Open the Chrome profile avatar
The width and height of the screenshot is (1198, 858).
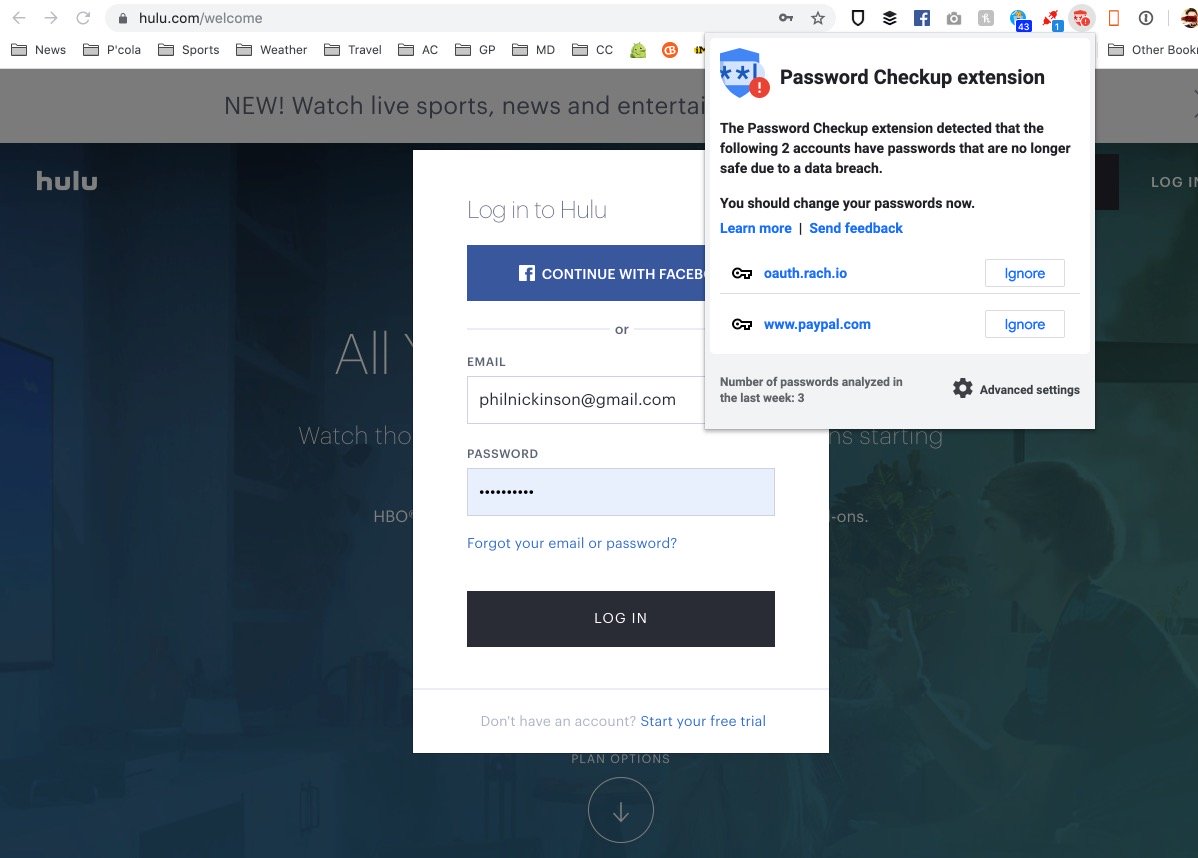[x=1189, y=18]
